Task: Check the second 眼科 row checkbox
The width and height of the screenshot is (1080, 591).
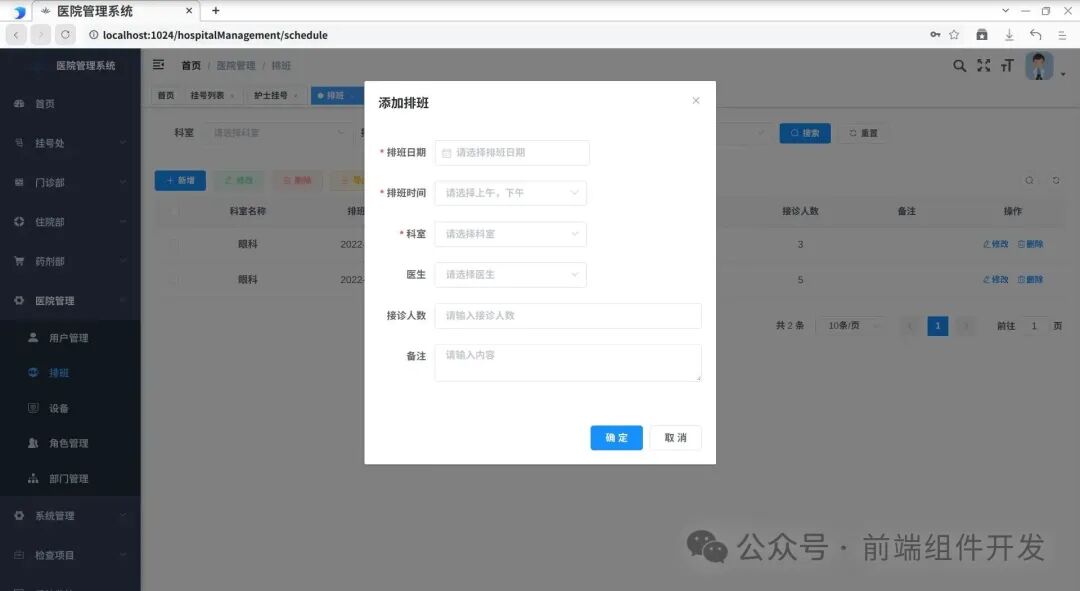Action: coord(172,279)
